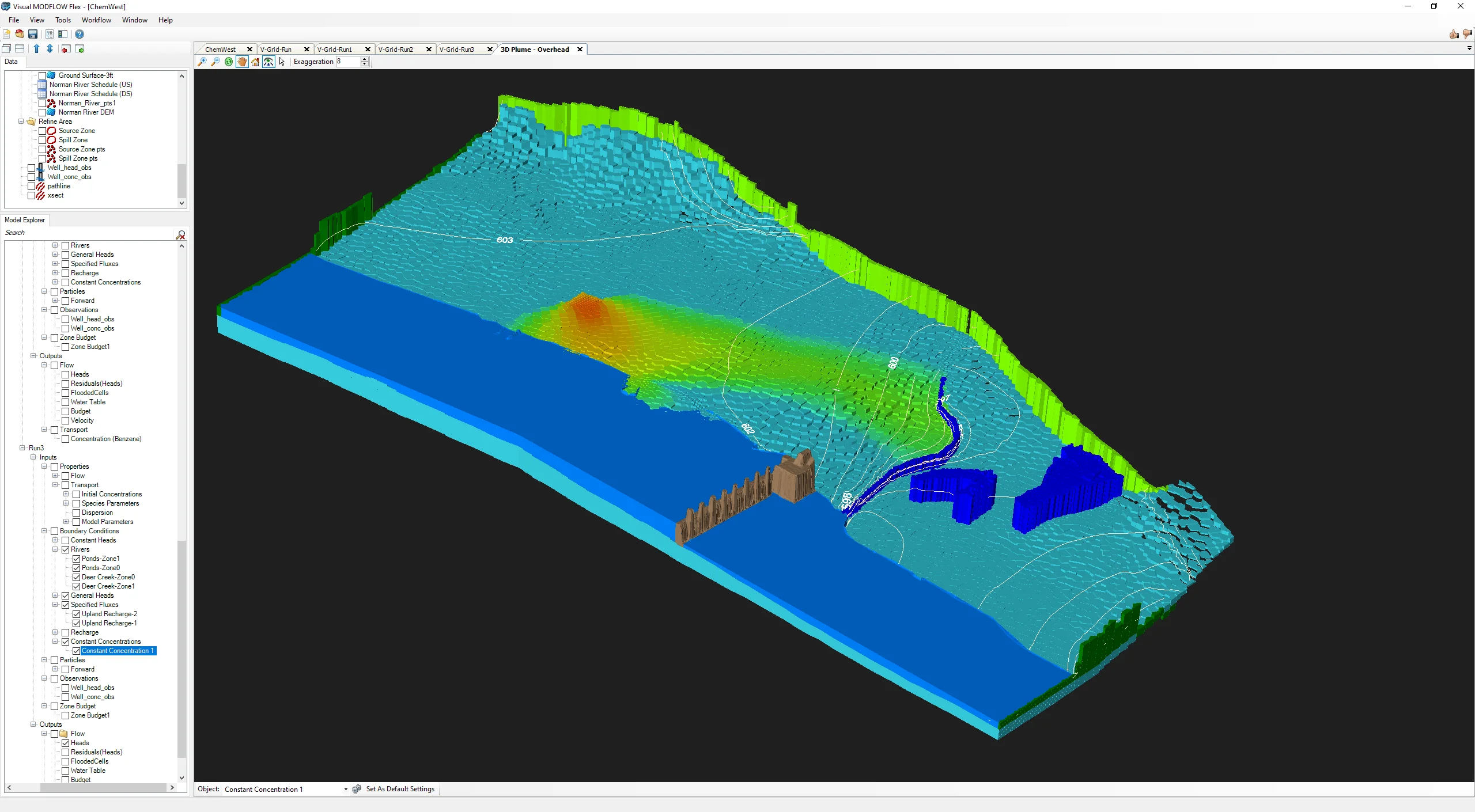This screenshot has height=812, width=1475.
Task: Click Set As Default Settings
Action: [x=400, y=789]
